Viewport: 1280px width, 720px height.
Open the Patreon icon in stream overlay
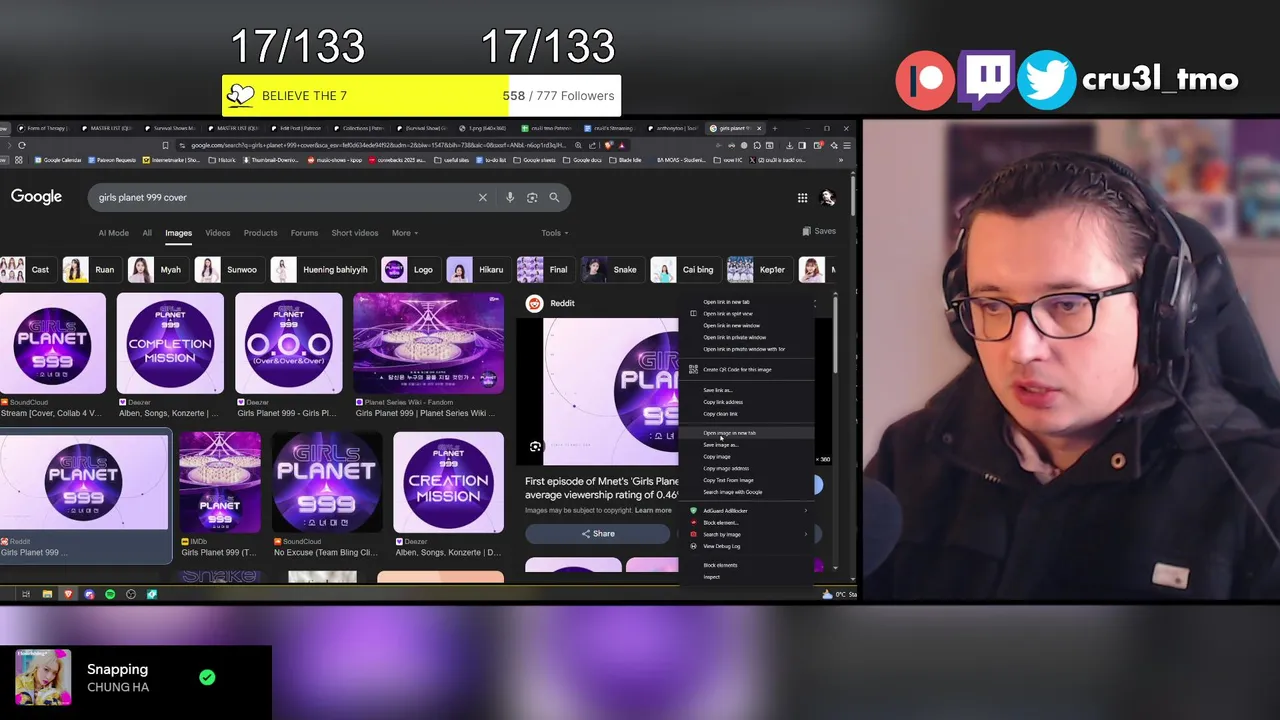(925, 80)
